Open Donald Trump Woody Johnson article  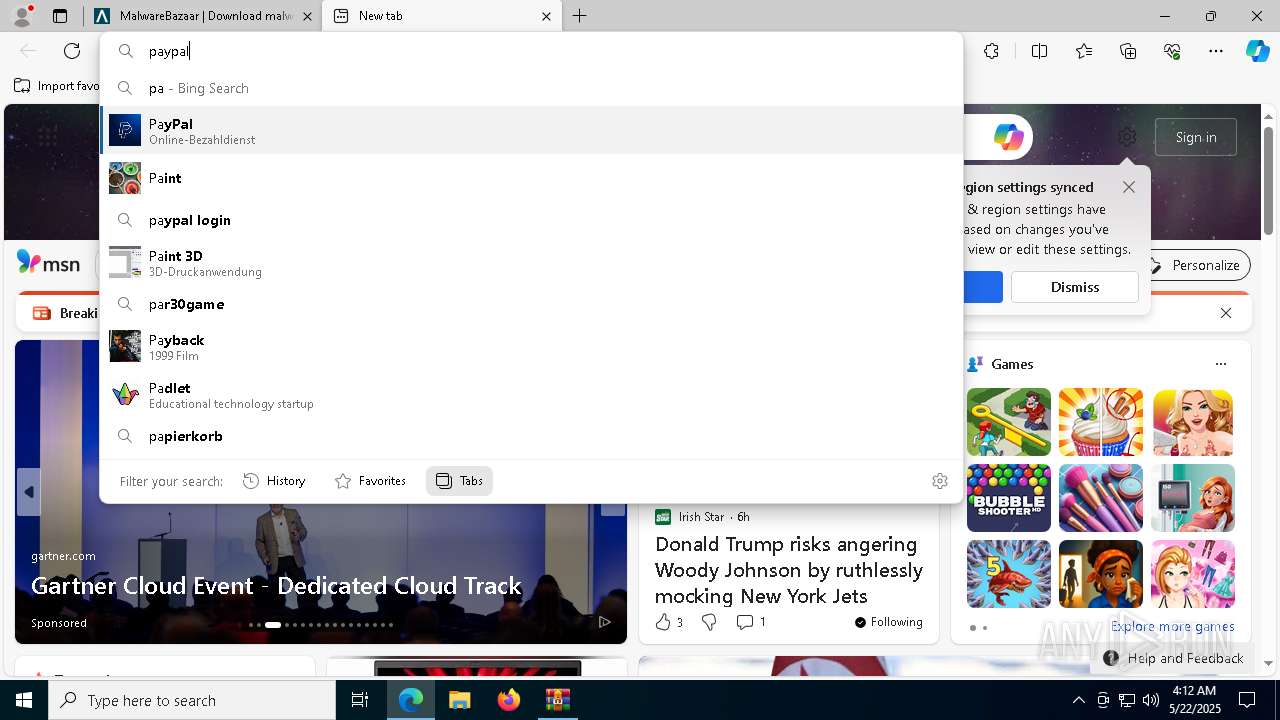[x=789, y=570]
